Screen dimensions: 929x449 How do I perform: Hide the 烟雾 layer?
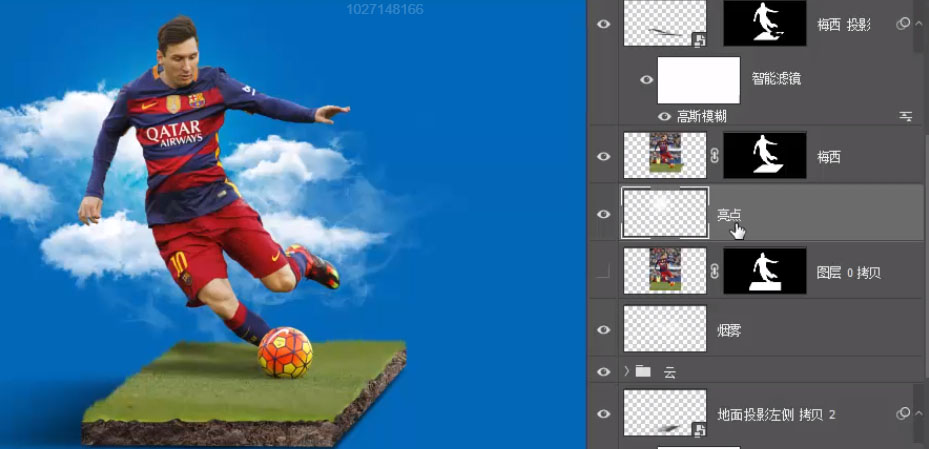pyautogui.click(x=603, y=329)
